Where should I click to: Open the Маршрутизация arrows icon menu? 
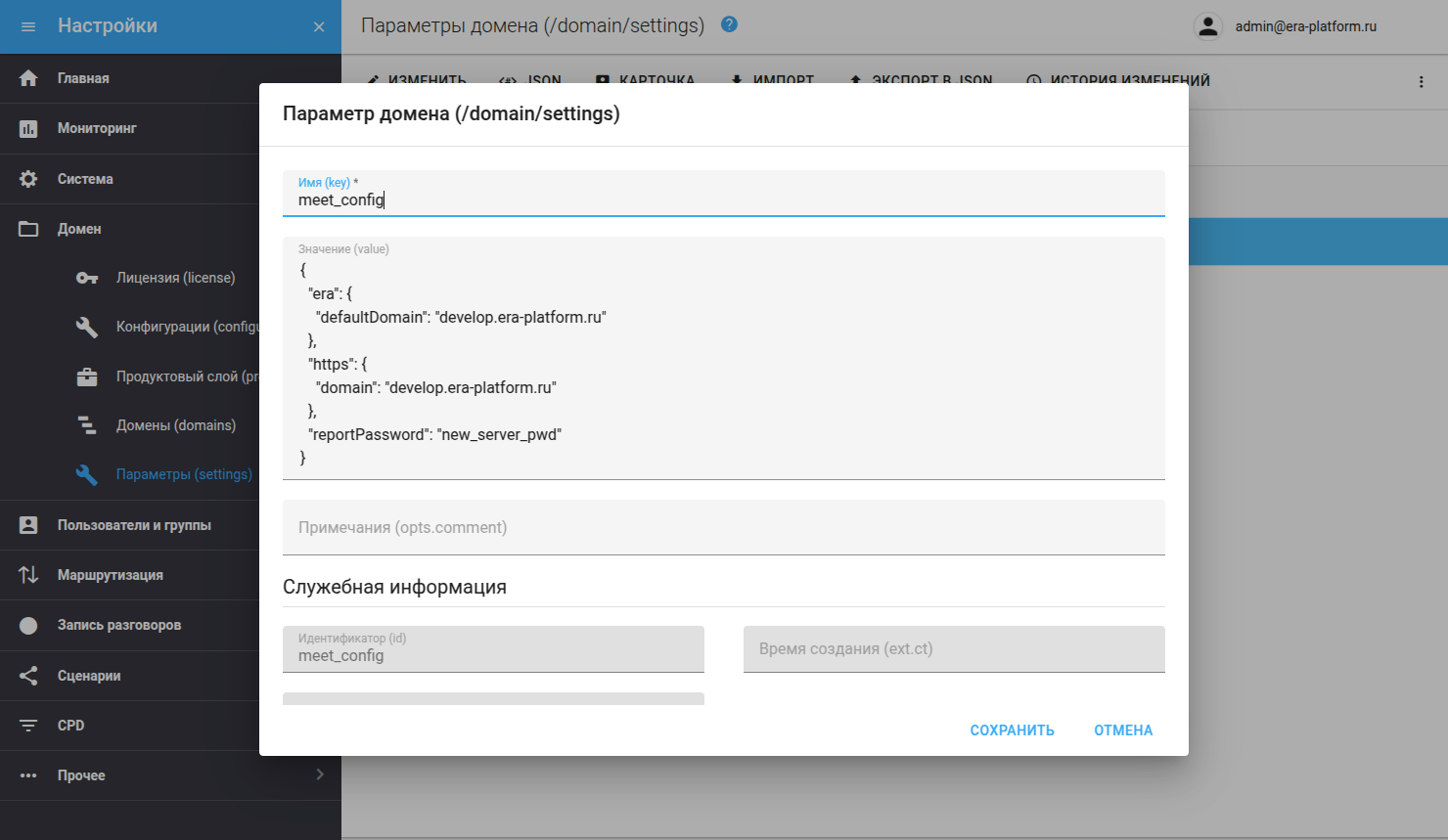[x=28, y=575]
